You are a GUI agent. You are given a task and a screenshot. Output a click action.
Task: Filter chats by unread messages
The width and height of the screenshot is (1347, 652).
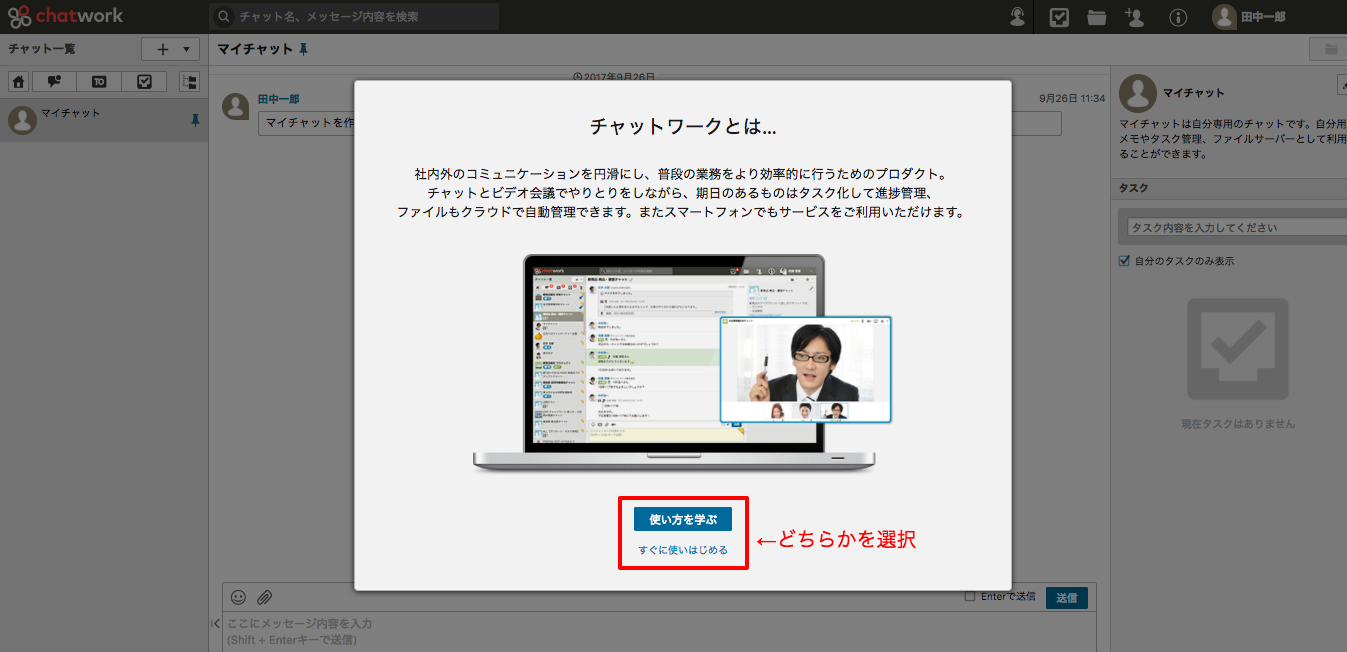[x=53, y=81]
